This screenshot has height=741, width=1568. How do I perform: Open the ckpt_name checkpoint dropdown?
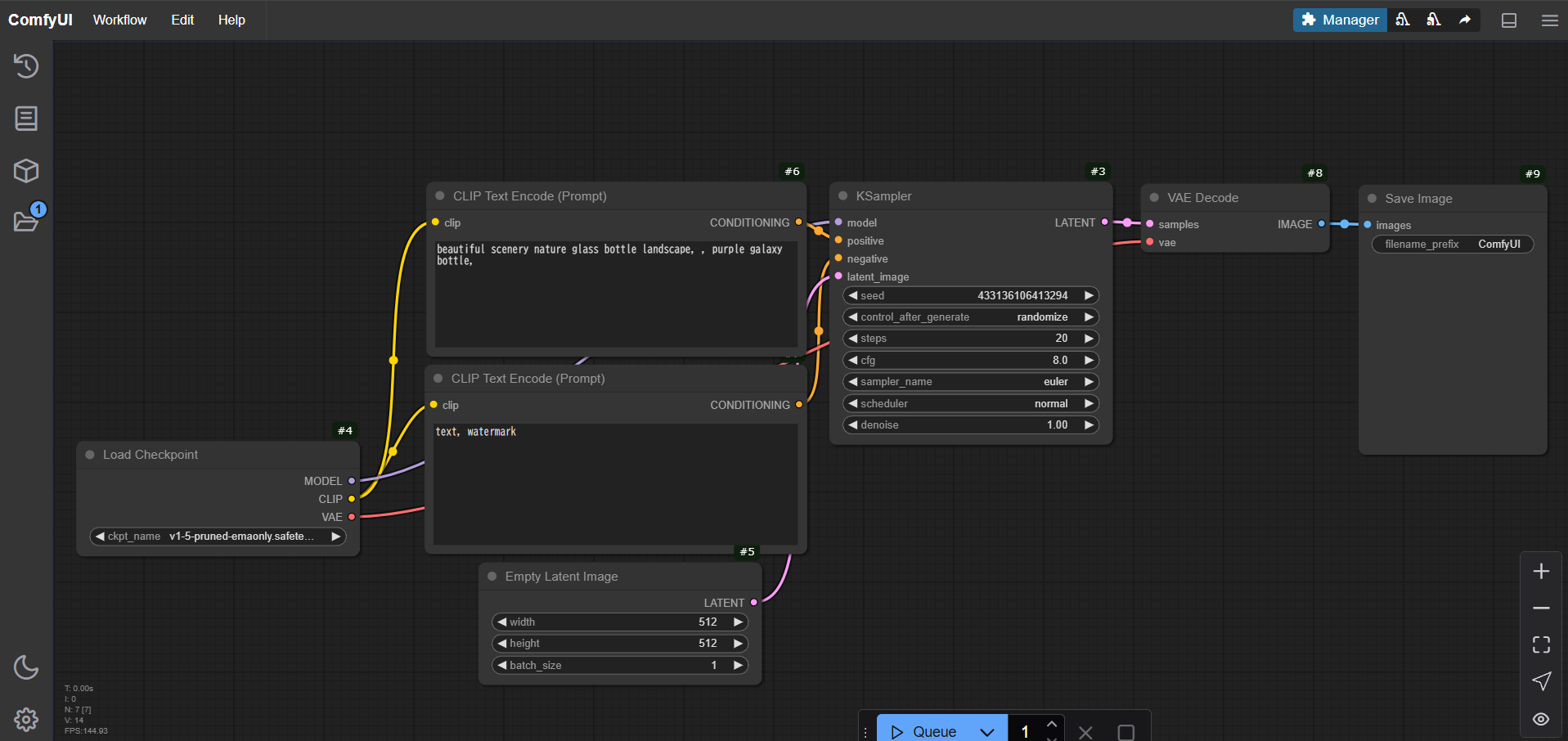218,537
